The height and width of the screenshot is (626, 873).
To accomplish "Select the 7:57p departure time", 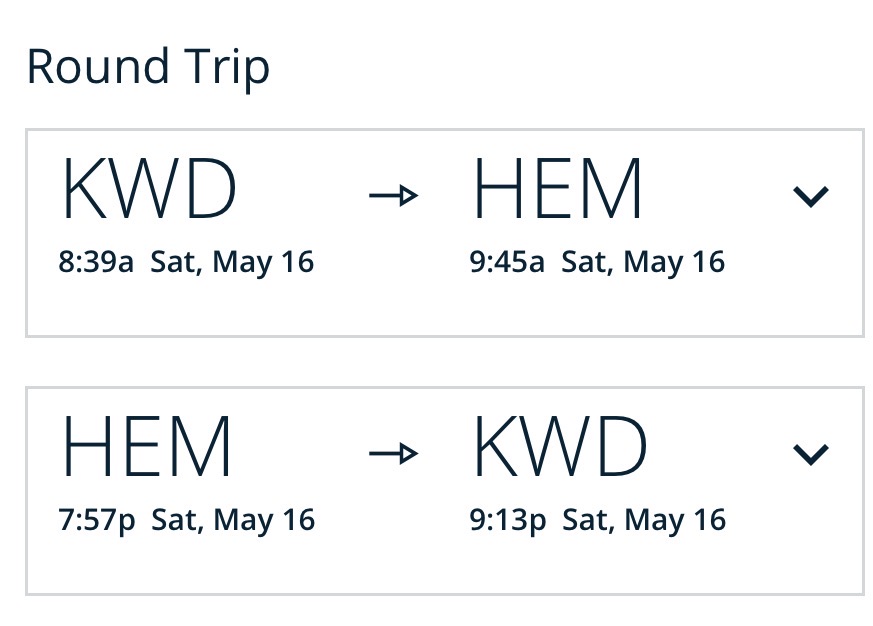I will (x=97, y=520).
